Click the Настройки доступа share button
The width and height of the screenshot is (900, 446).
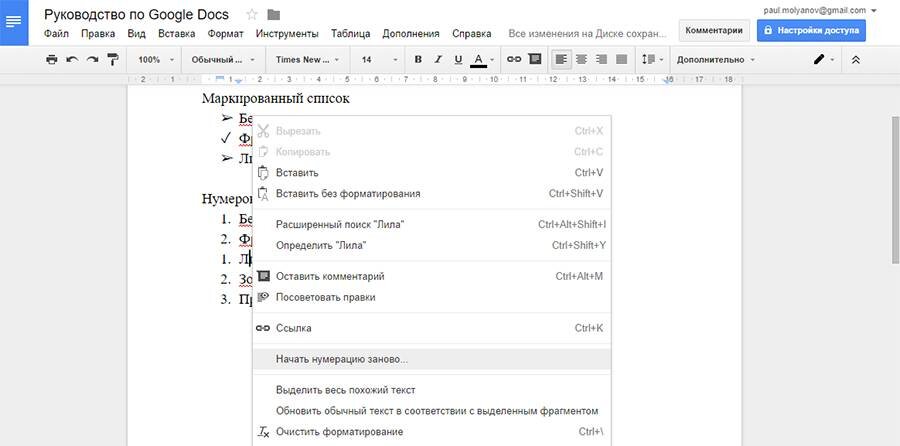pos(811,30)
